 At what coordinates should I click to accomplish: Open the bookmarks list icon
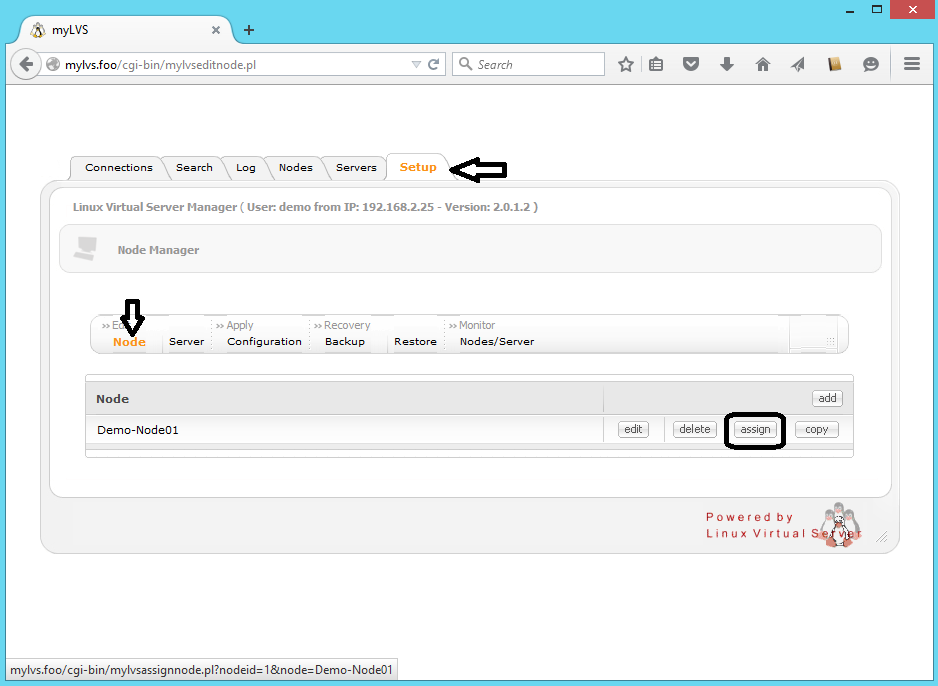pyautogui.click(x=656, y=64)
